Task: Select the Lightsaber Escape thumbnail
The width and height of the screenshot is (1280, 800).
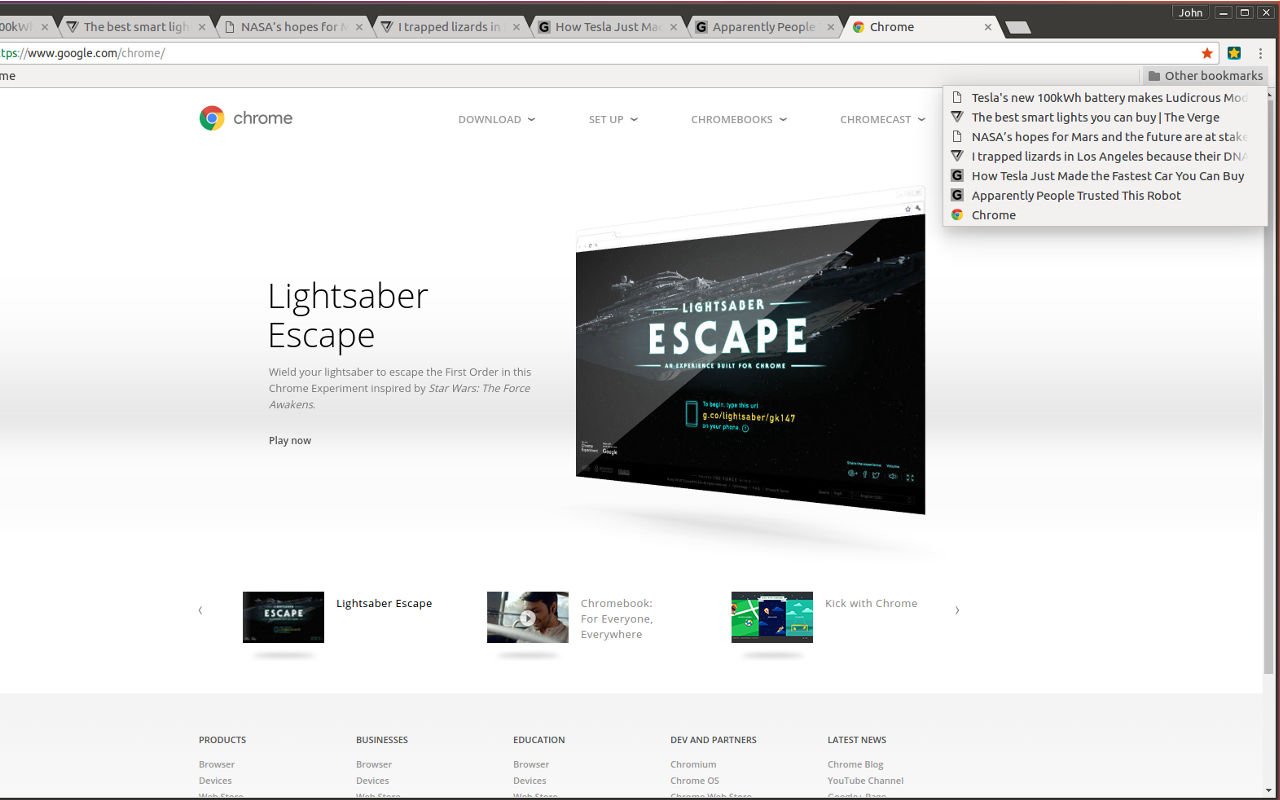Action: 283,617
